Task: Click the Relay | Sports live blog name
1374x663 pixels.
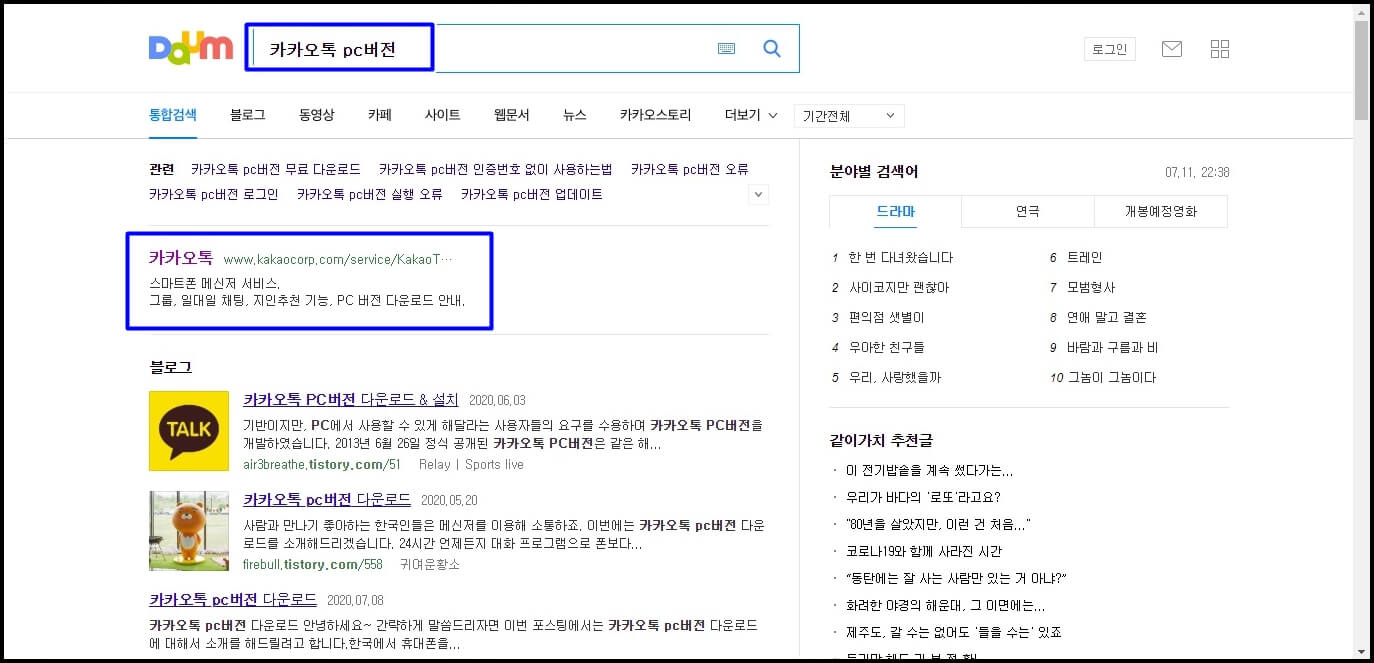Action: tap(471, 464)
